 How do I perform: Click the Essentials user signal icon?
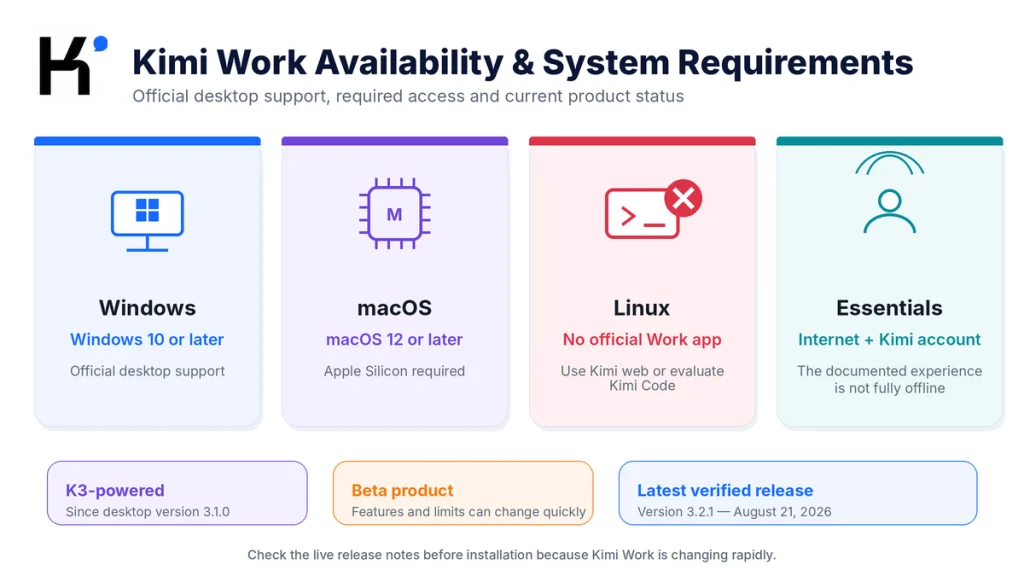[x=889, y=192]
